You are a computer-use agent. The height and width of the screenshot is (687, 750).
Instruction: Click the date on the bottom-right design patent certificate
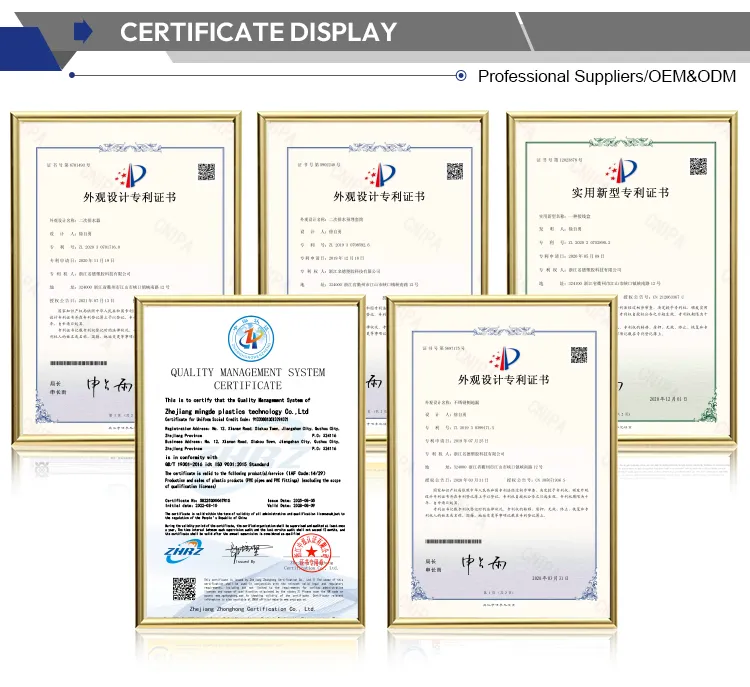pos(550,578)
